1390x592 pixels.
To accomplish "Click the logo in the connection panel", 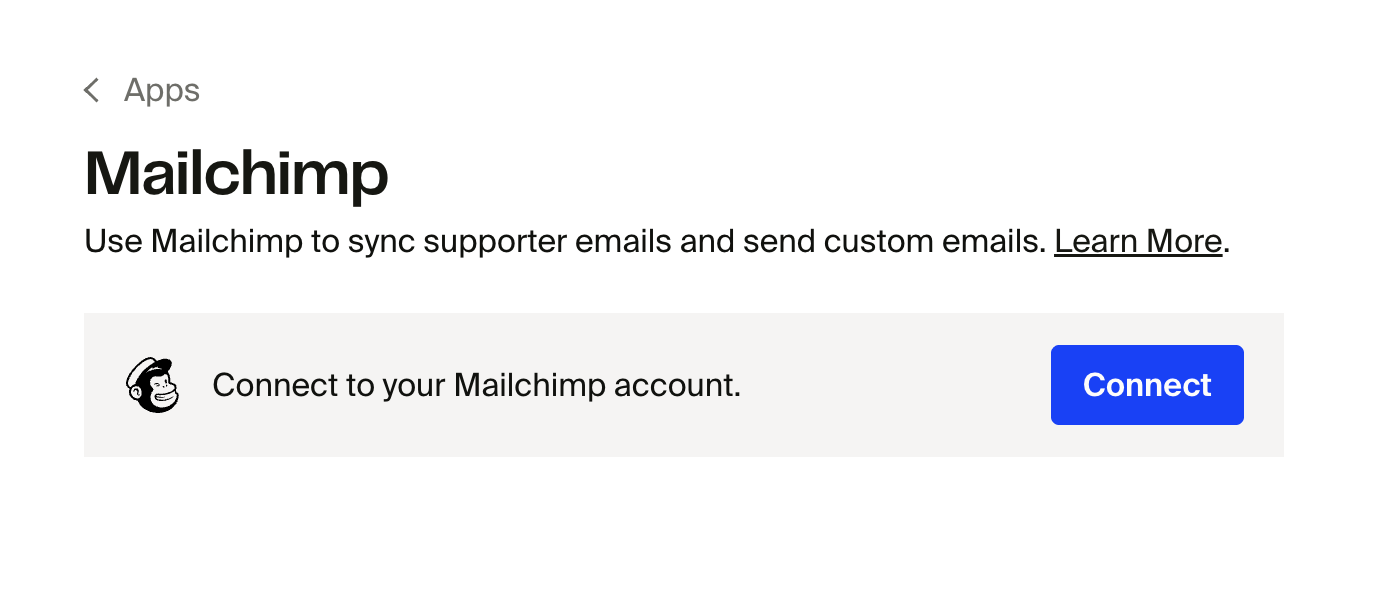I will [153, 385].
